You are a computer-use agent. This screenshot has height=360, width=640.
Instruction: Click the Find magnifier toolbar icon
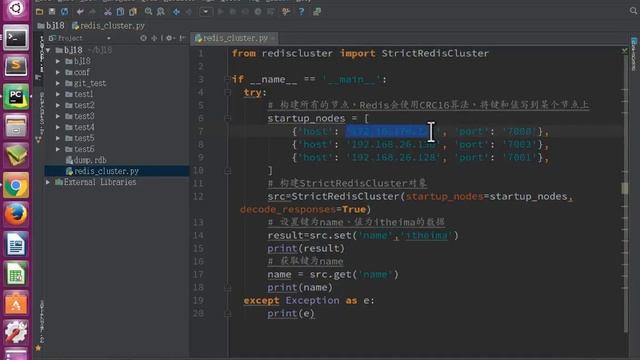(149, 12)
